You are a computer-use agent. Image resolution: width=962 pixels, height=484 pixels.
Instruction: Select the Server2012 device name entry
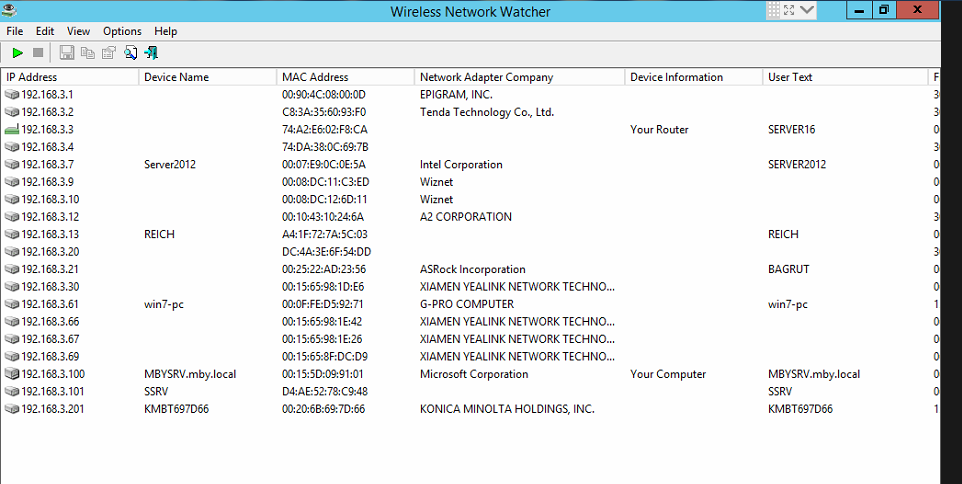pyautogui.click(x=169, y=164)
